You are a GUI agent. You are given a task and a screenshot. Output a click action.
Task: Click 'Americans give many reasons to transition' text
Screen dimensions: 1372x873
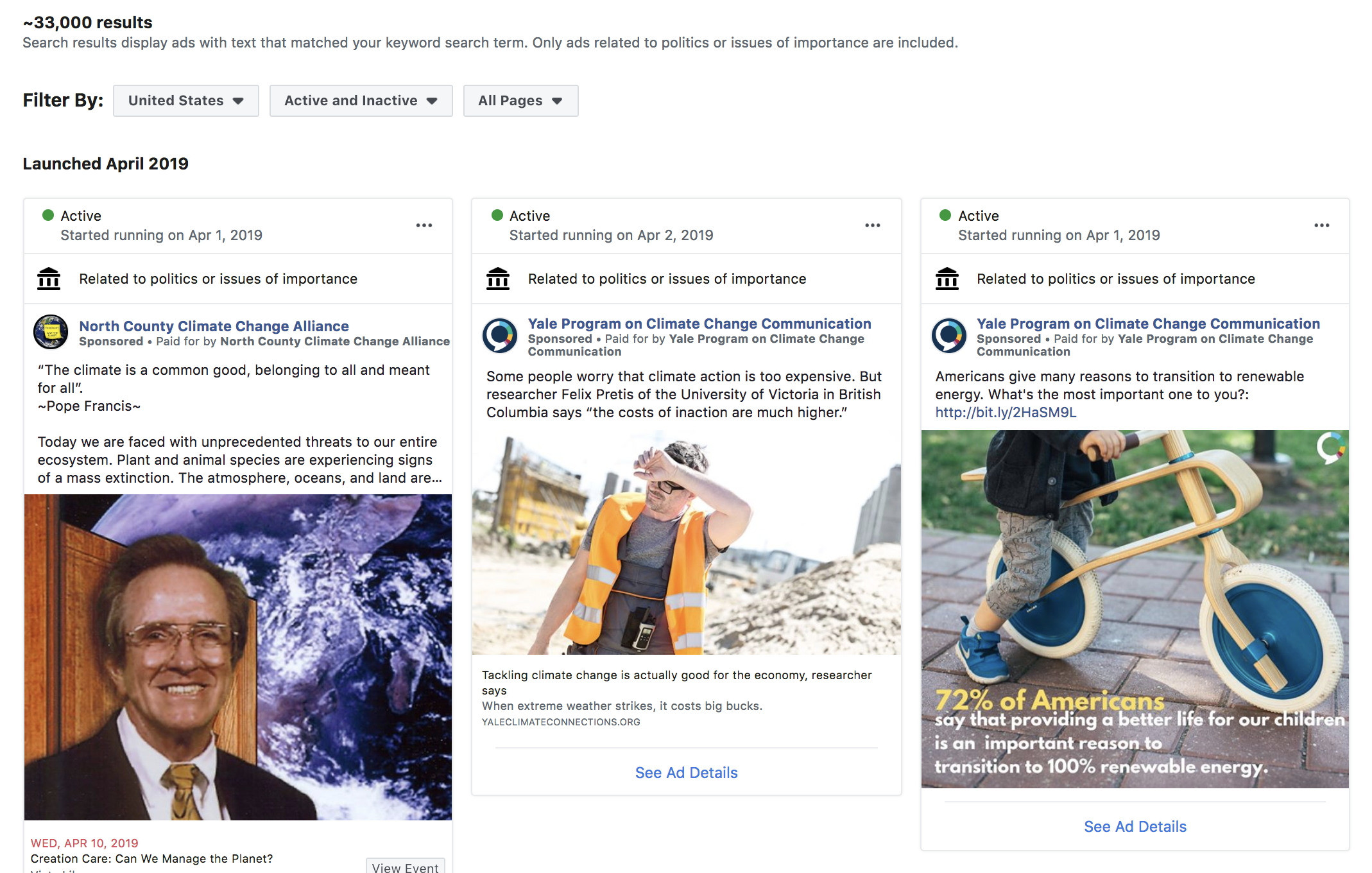[x=1119, y=385]
